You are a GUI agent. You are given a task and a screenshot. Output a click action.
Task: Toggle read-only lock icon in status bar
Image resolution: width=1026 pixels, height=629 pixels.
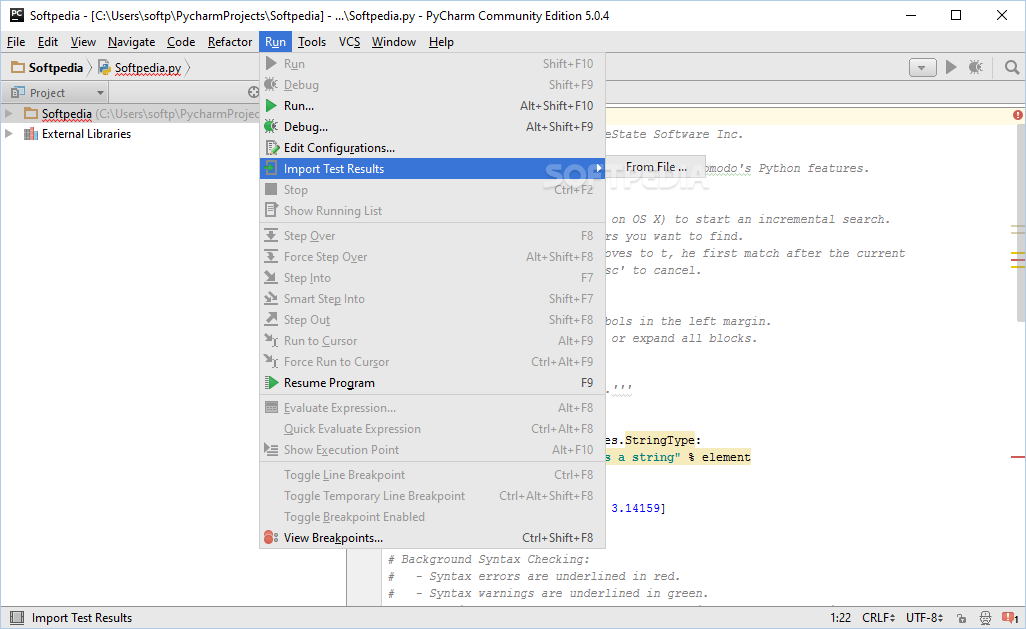pos(961,618)
